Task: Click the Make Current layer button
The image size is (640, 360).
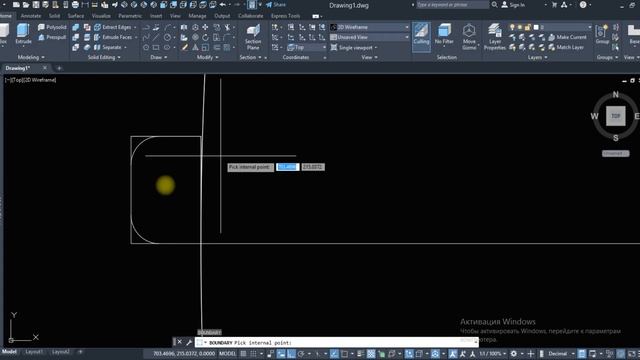Action: 567,37
